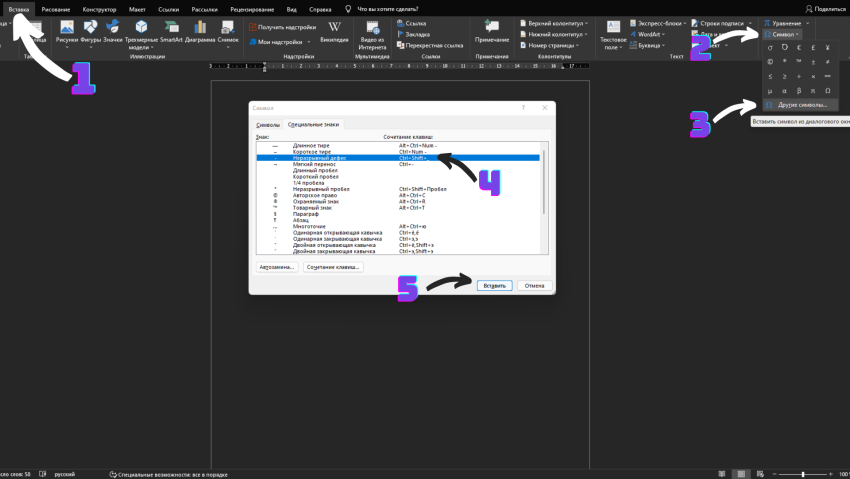This screenshot has width=850, height=479.
Task: Select the Авторское право row
Action: coord(398,195)
